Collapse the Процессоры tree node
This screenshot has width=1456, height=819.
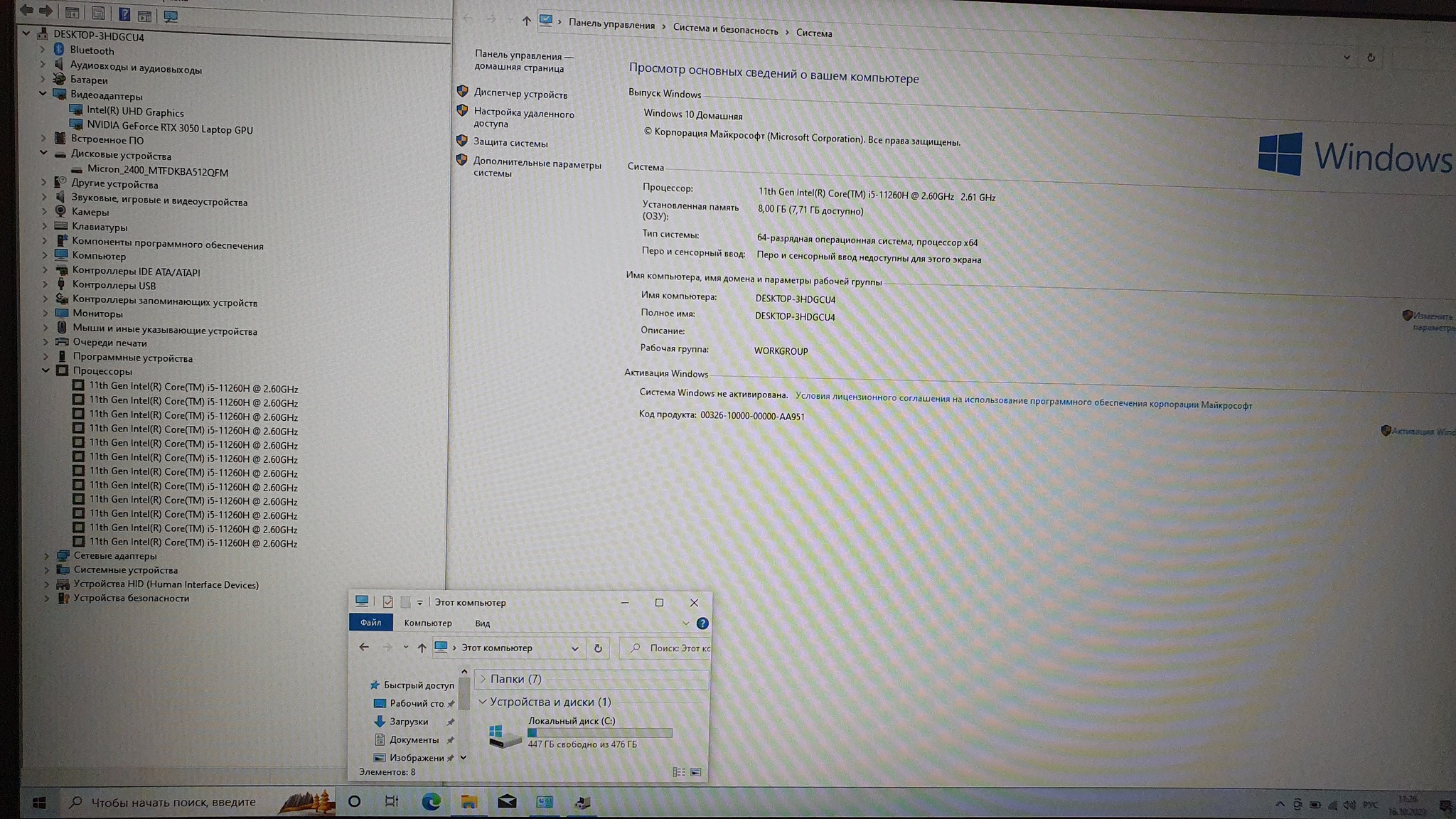(x=46, y=370)
